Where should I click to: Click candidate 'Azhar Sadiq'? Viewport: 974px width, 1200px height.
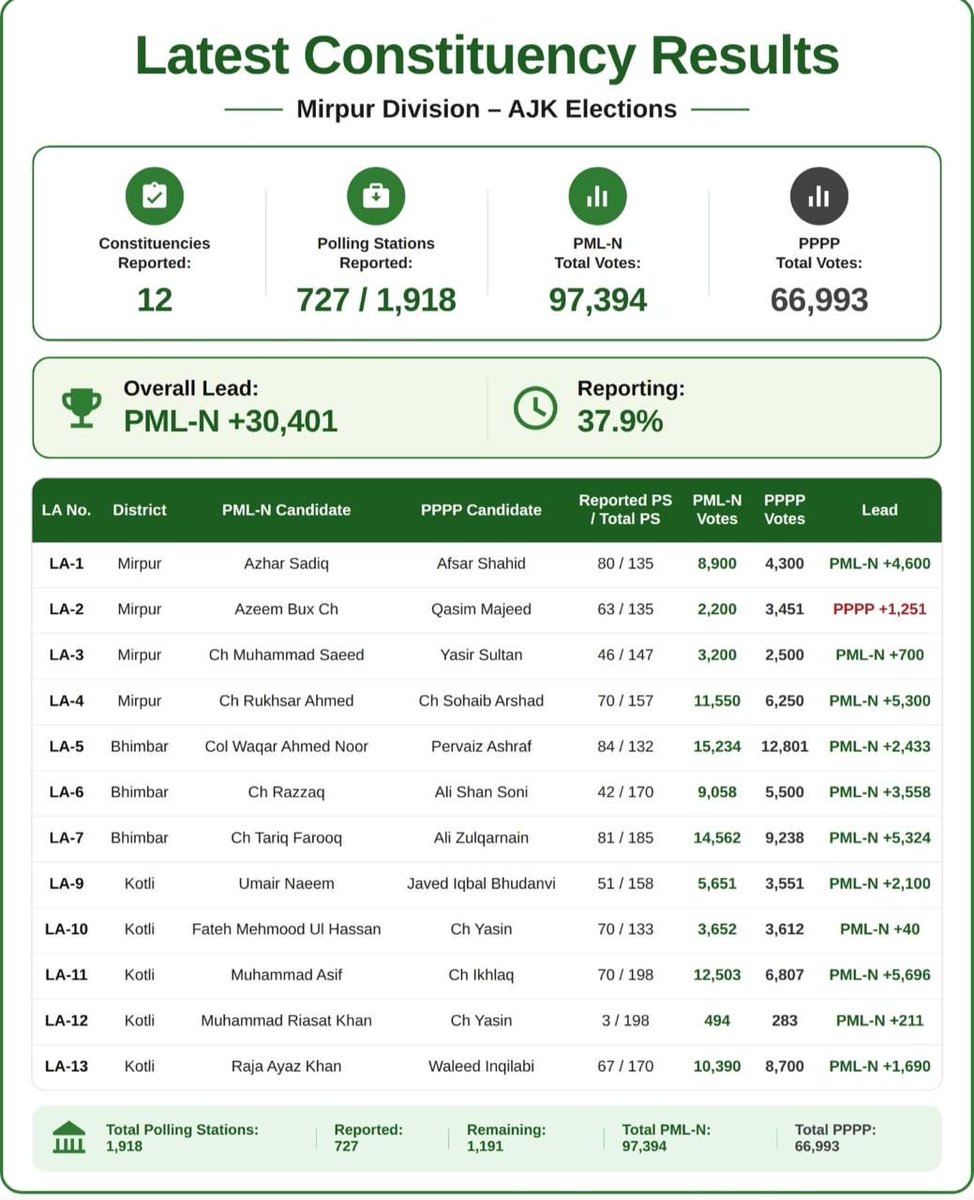[286, 564]
